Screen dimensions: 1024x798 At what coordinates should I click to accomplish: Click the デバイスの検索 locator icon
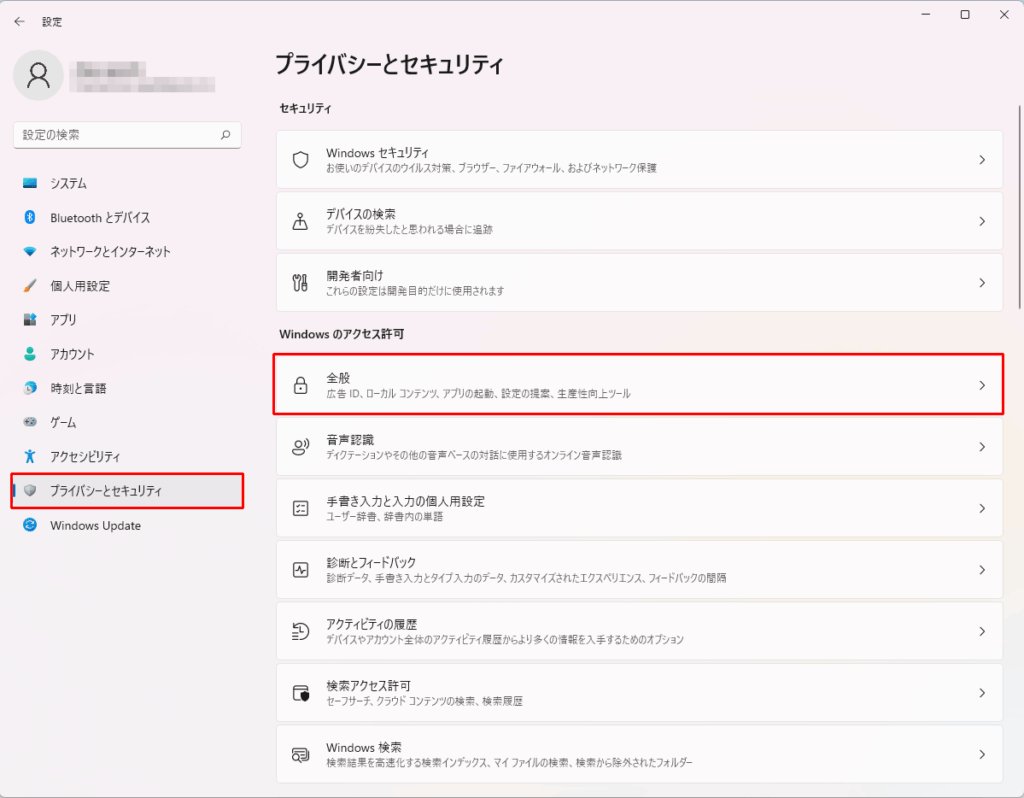coord(300,221)
